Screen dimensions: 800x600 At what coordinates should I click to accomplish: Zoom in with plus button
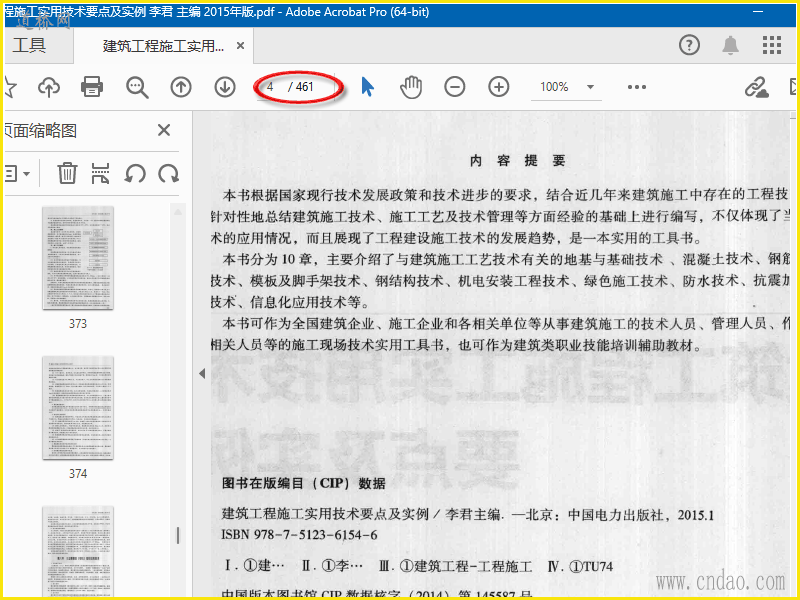pyautogui.click(x=498, y=87)
